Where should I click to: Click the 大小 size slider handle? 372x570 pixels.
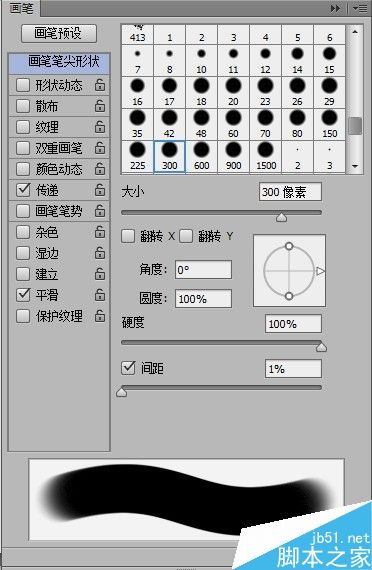coord(281,217)
